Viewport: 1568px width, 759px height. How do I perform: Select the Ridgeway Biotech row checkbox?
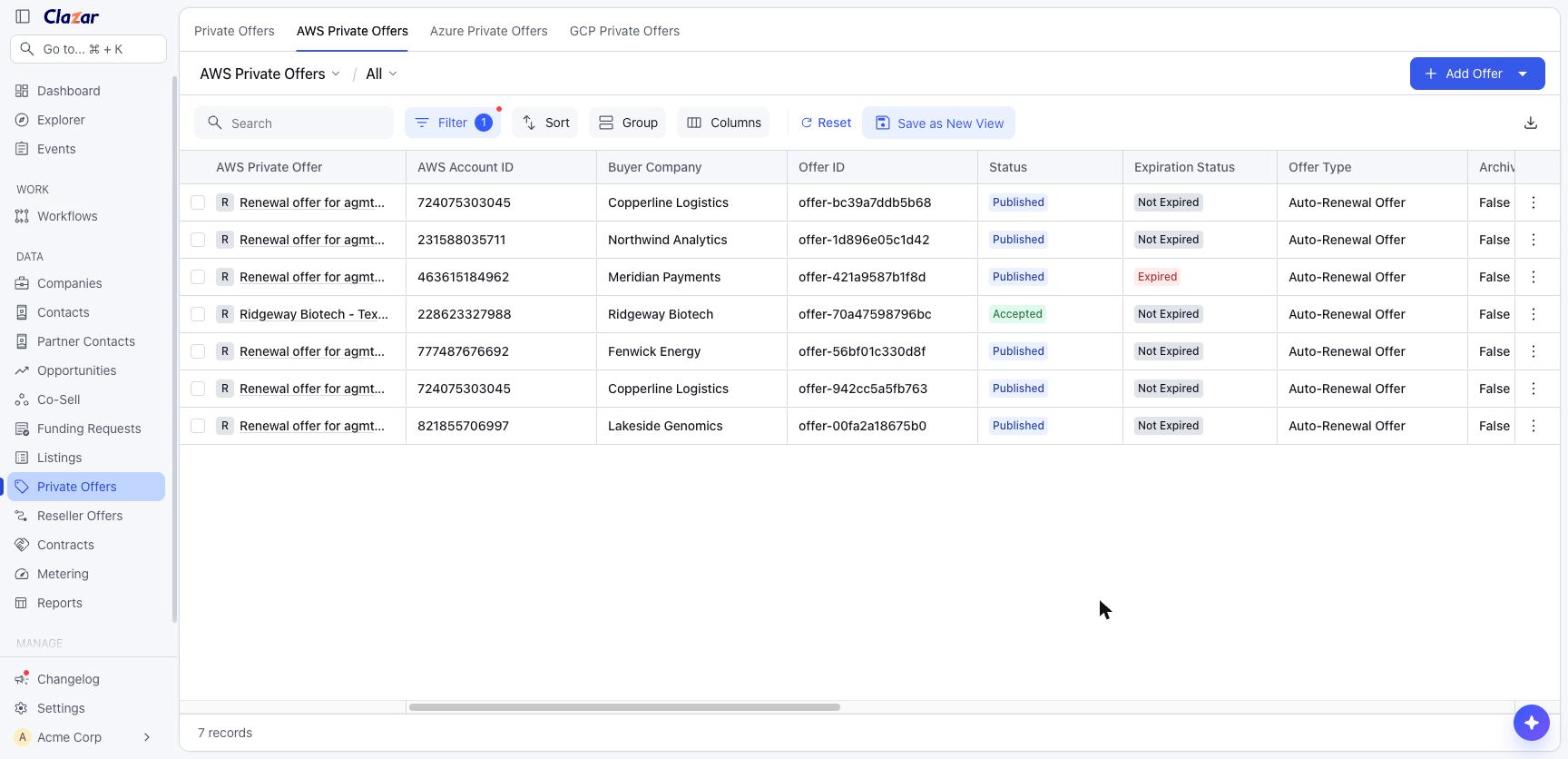tap(198, 314)
